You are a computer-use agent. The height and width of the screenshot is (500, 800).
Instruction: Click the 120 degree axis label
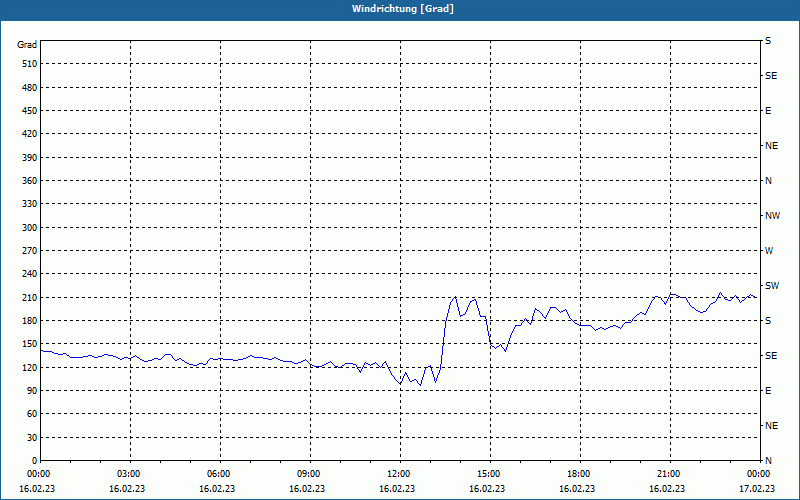30,367
